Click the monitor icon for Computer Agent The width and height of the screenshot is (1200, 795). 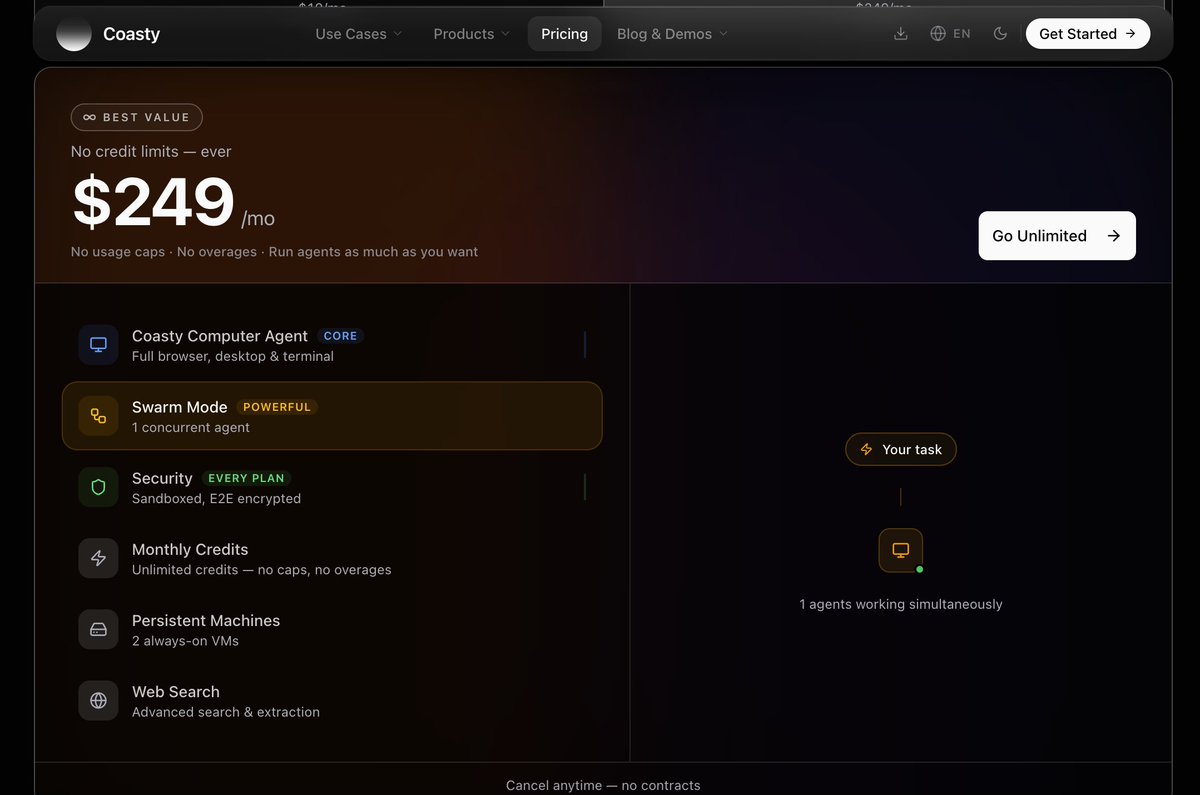(98, 345)
